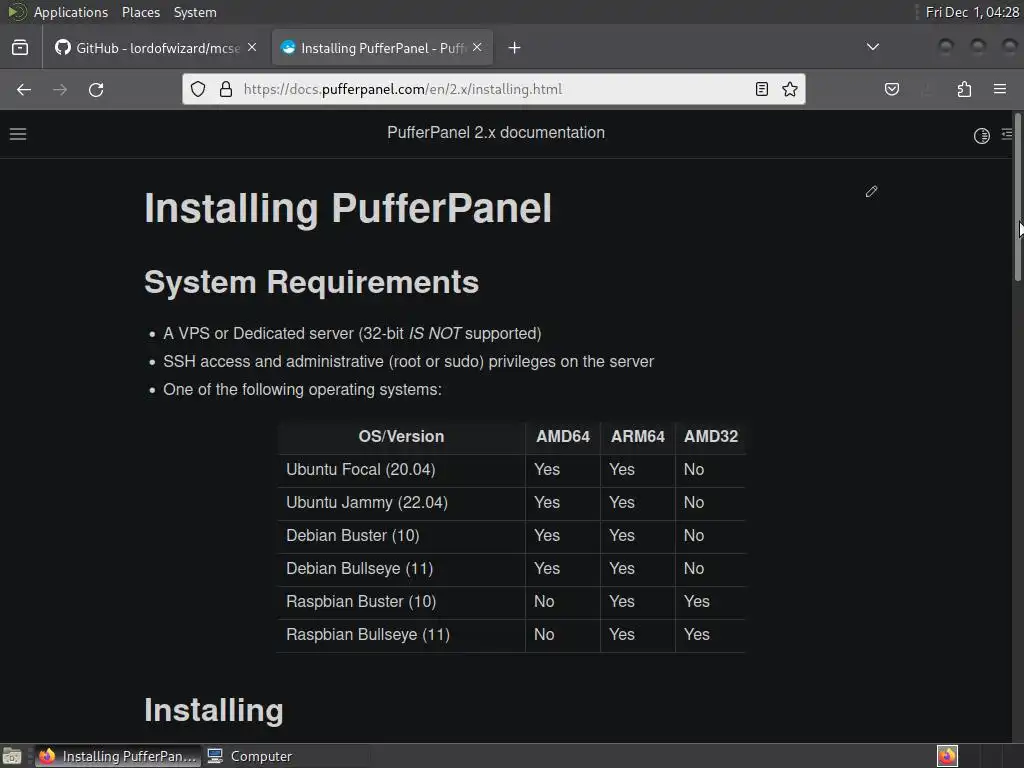Open the table of contents icon

tap(1007, 134)
